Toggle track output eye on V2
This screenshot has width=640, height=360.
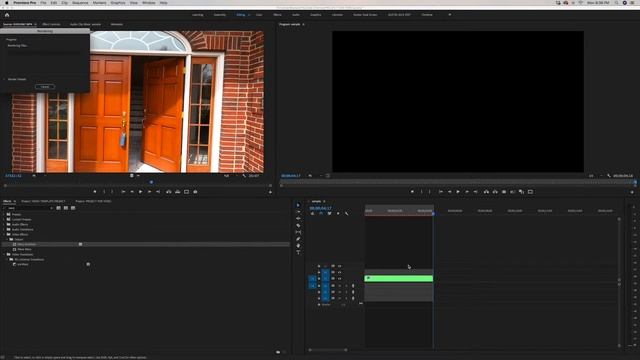tap(339, 272)
